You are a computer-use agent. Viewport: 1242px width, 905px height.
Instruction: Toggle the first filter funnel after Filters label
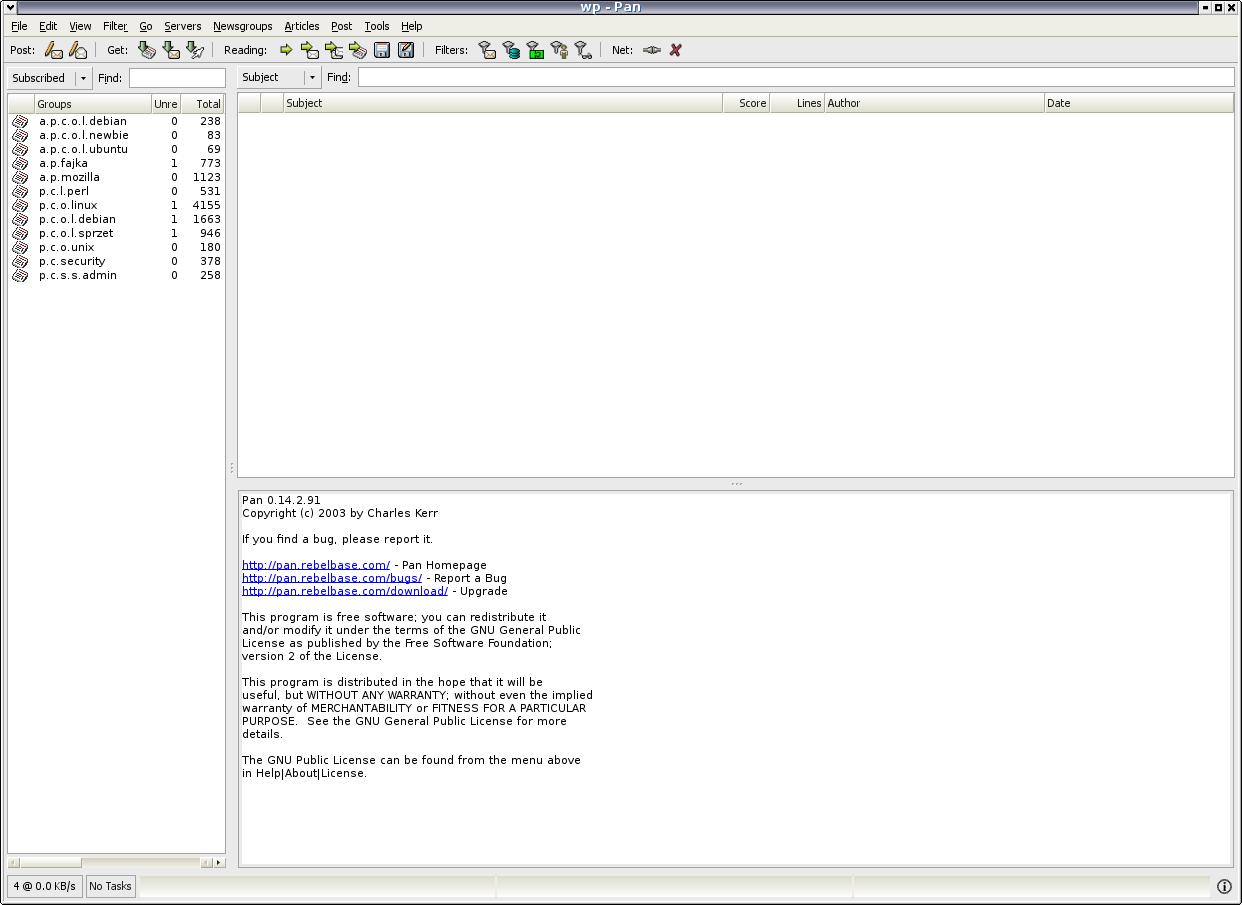coord(487,50)
